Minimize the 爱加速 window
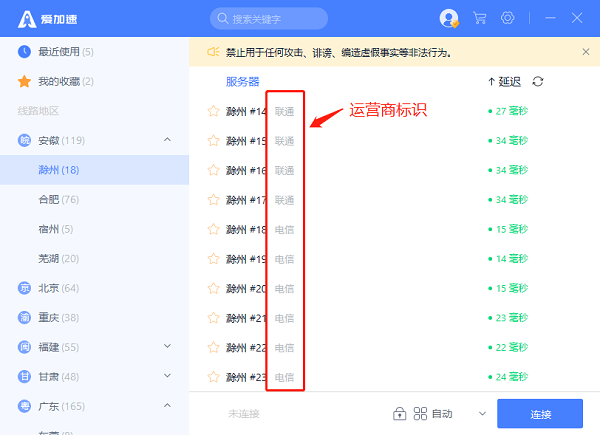Viewport: 600px width, 435px height. point(550,18)
